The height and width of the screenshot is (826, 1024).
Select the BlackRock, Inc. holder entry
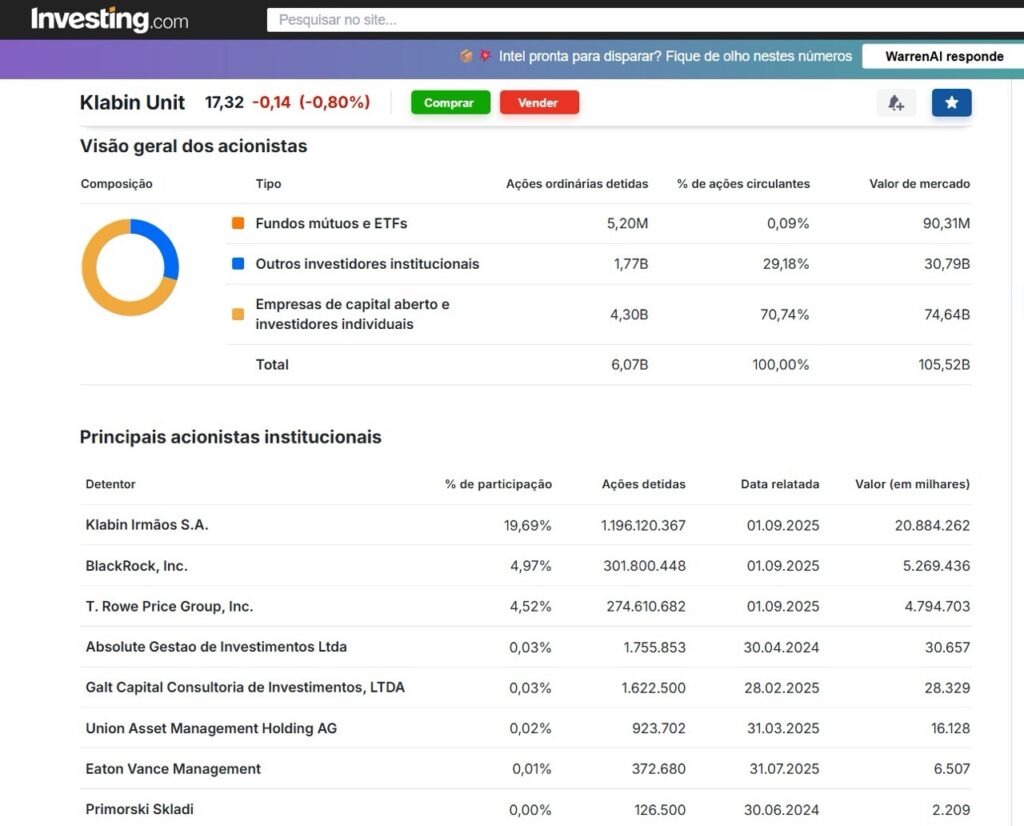pyautogui.click(x=136, y=566)
